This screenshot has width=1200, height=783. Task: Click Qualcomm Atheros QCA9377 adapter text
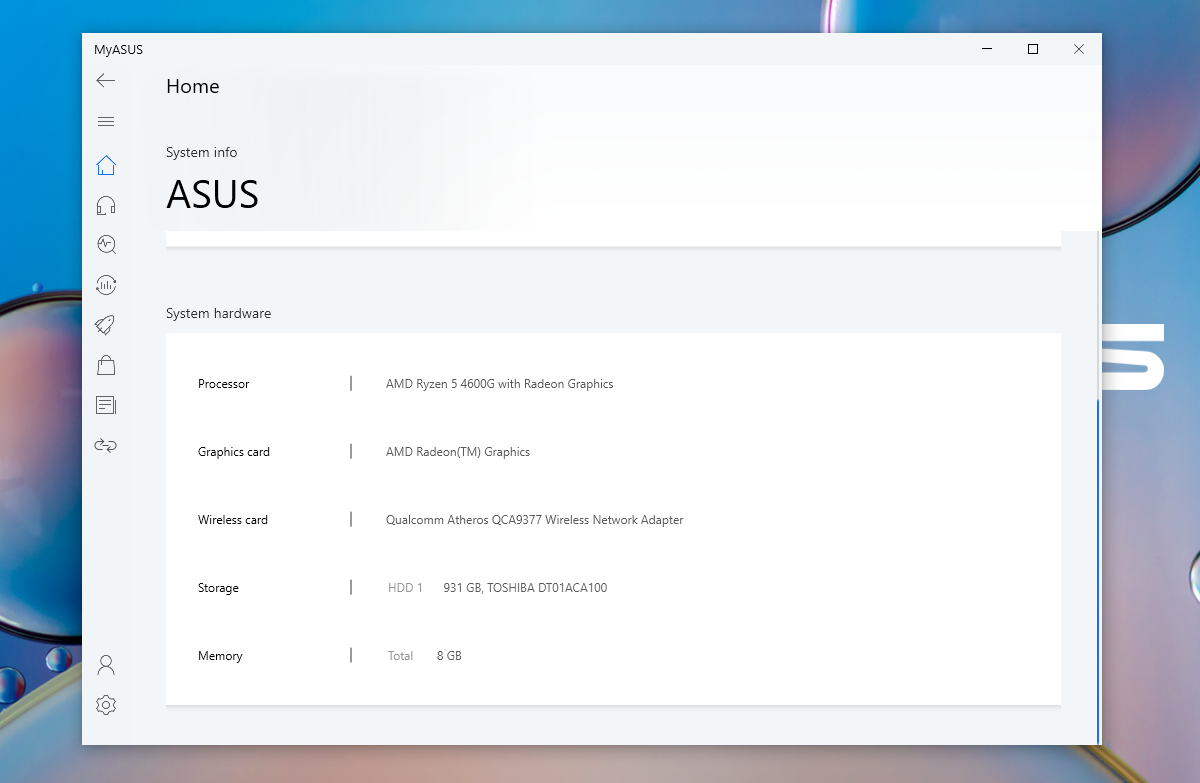(535, 520)
